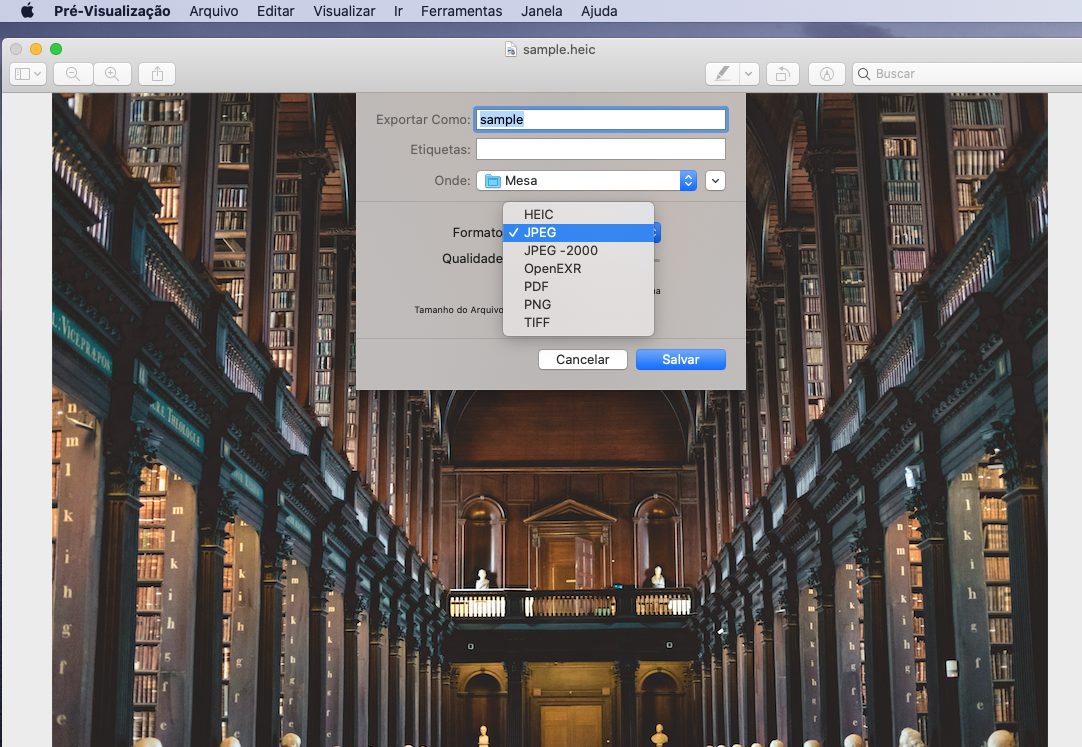Viewport: 1082px width, 747px height.
Task: Click the rotate image toolbar icon
Action: coord(782,74)
